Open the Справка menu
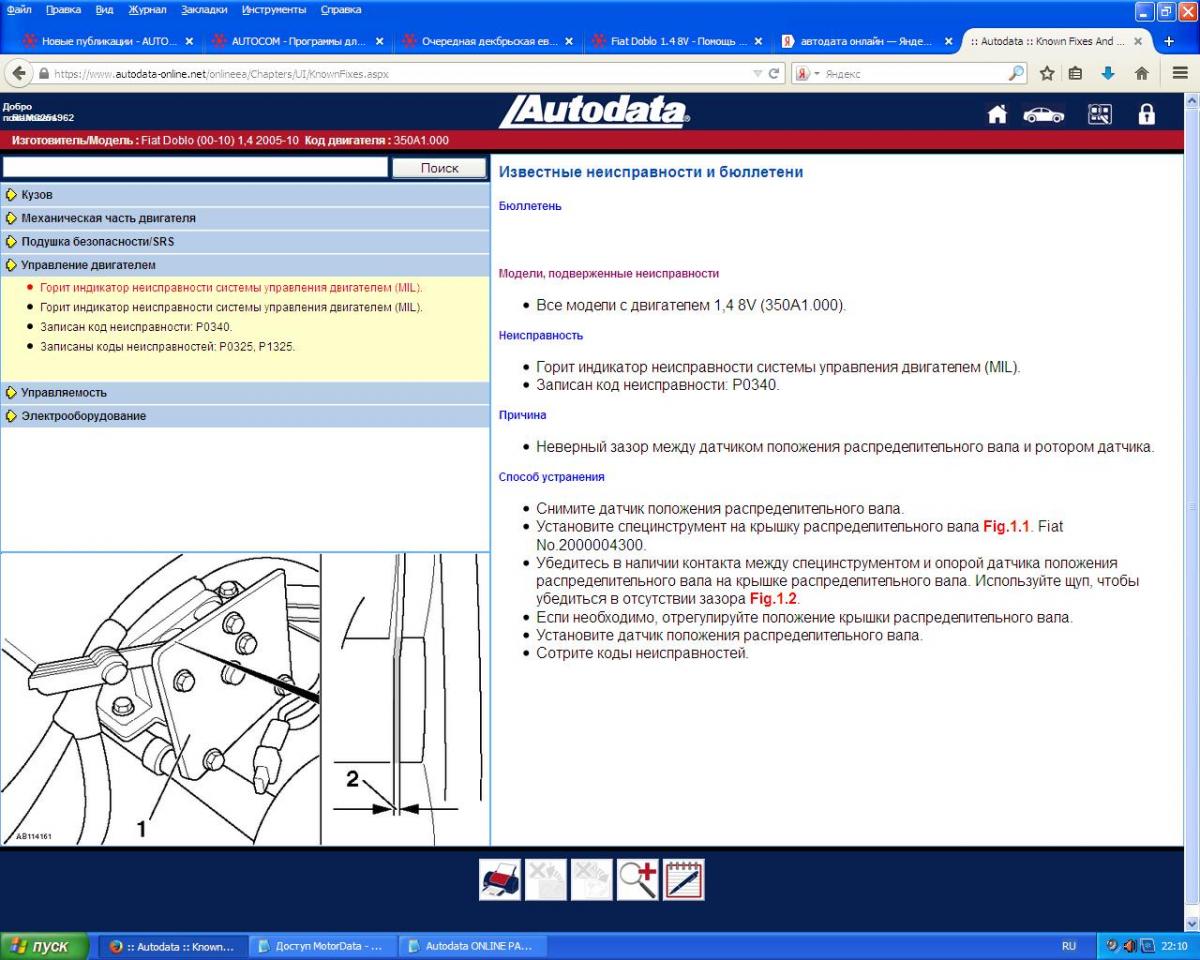Viewport: 1200px width, 960px height. [341, 10]
